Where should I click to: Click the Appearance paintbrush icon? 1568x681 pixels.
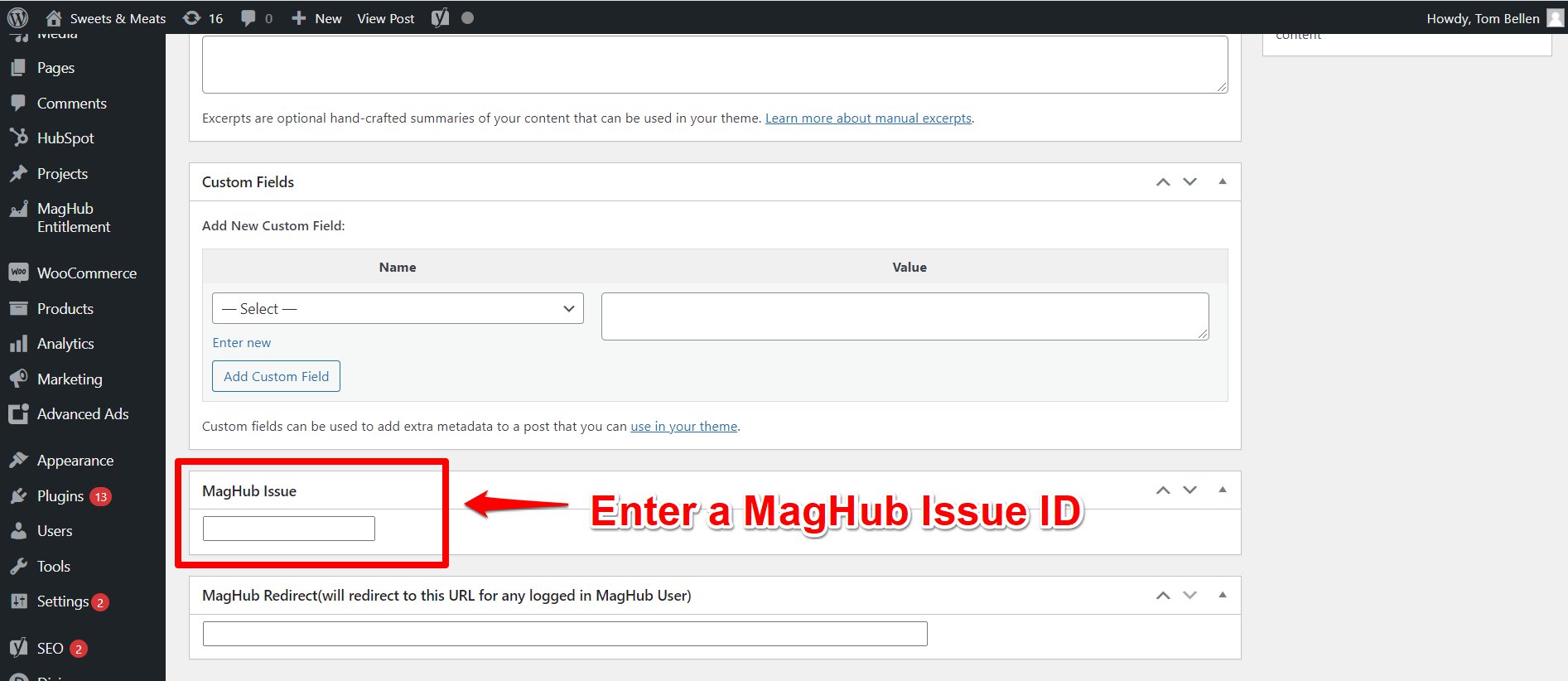18,460
